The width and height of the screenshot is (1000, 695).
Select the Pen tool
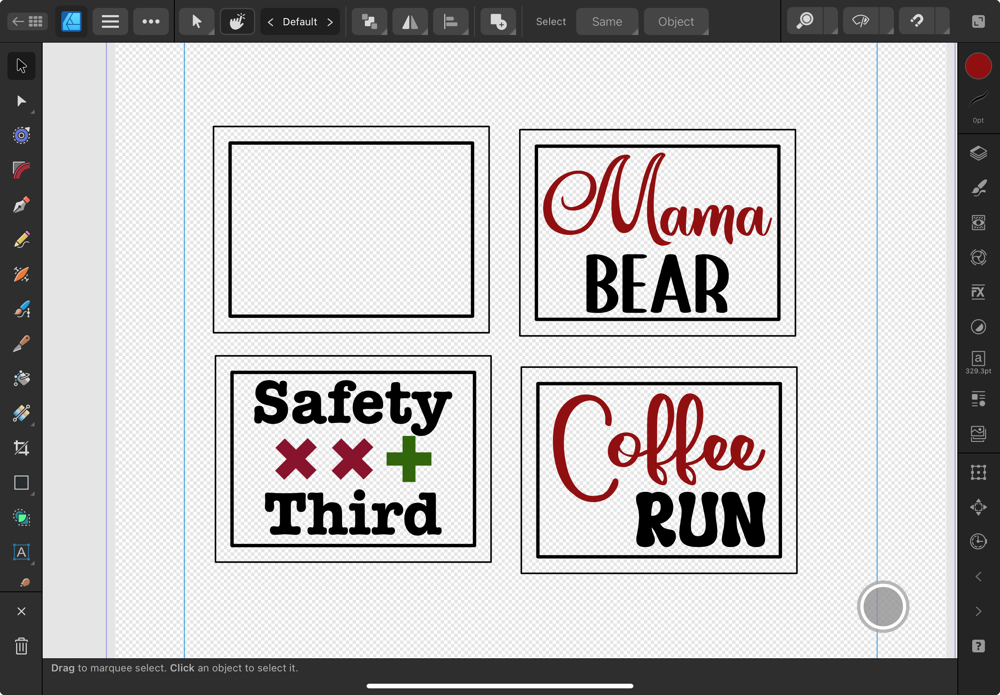pos(21,205)
